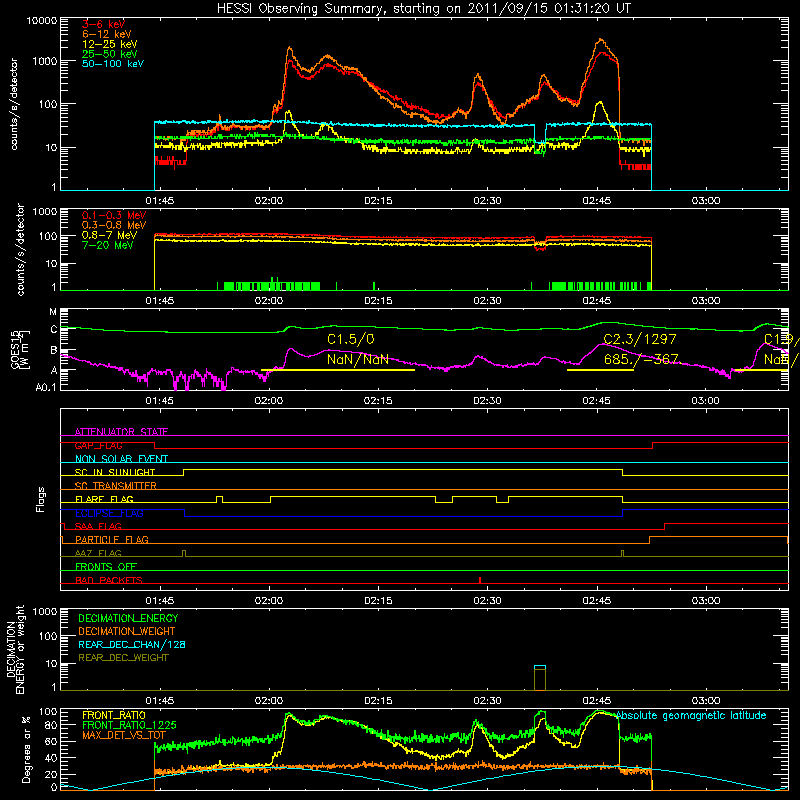
Task: Click the FRONT_RATIO_1225 legend entry
Action: tap(129, 725)
